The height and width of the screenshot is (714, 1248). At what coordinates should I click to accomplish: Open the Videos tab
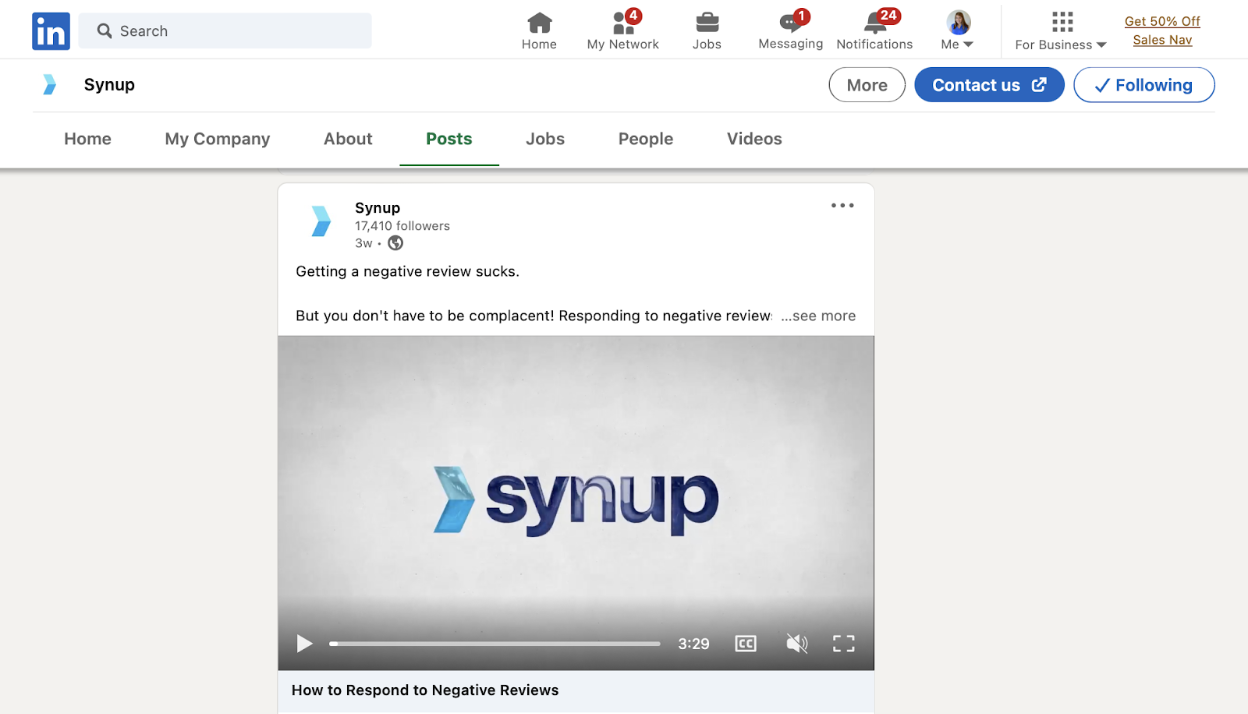pos(754,139)
